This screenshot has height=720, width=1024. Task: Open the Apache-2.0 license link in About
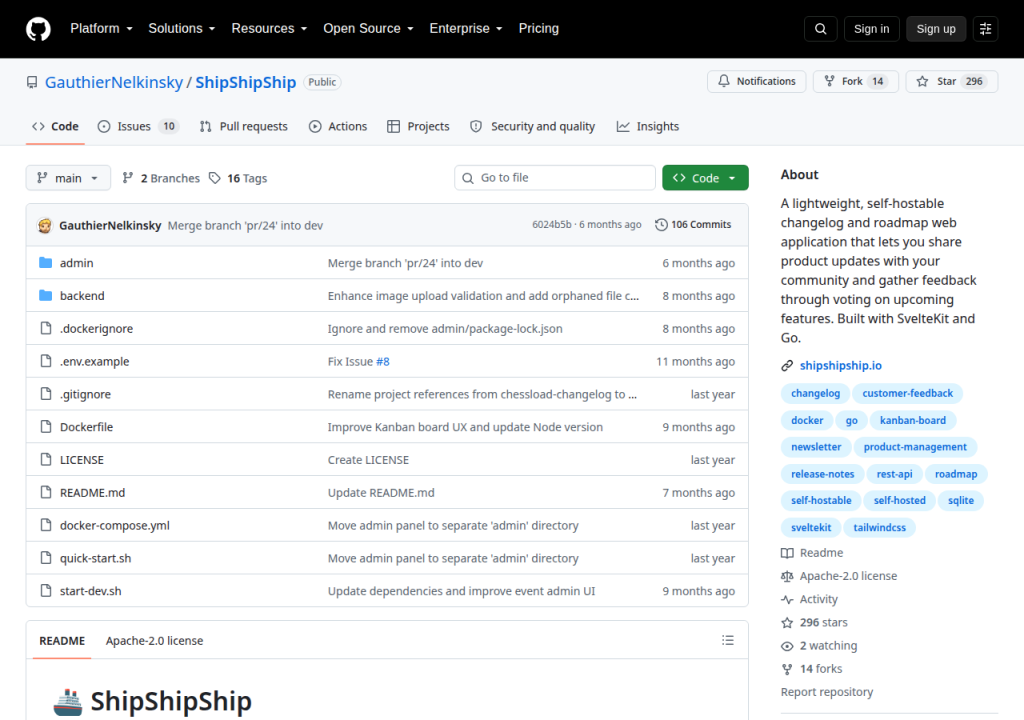point(839,576)
